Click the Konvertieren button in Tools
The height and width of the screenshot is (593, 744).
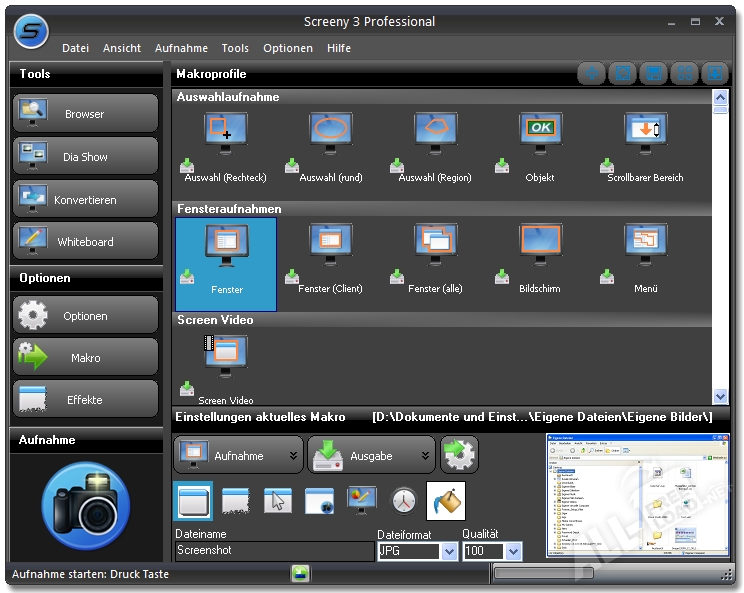click(86, 200)
